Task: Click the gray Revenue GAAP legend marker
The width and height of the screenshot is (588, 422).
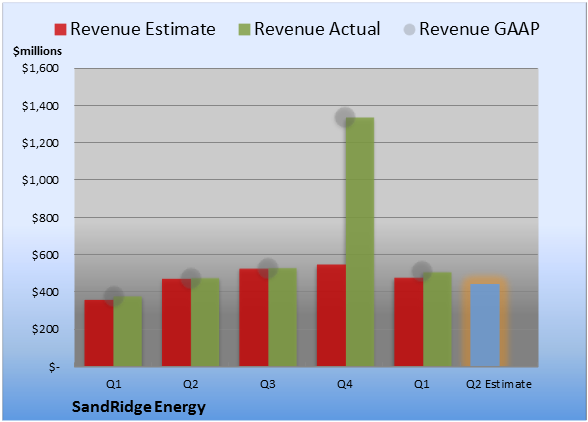Action: [409, 29]
